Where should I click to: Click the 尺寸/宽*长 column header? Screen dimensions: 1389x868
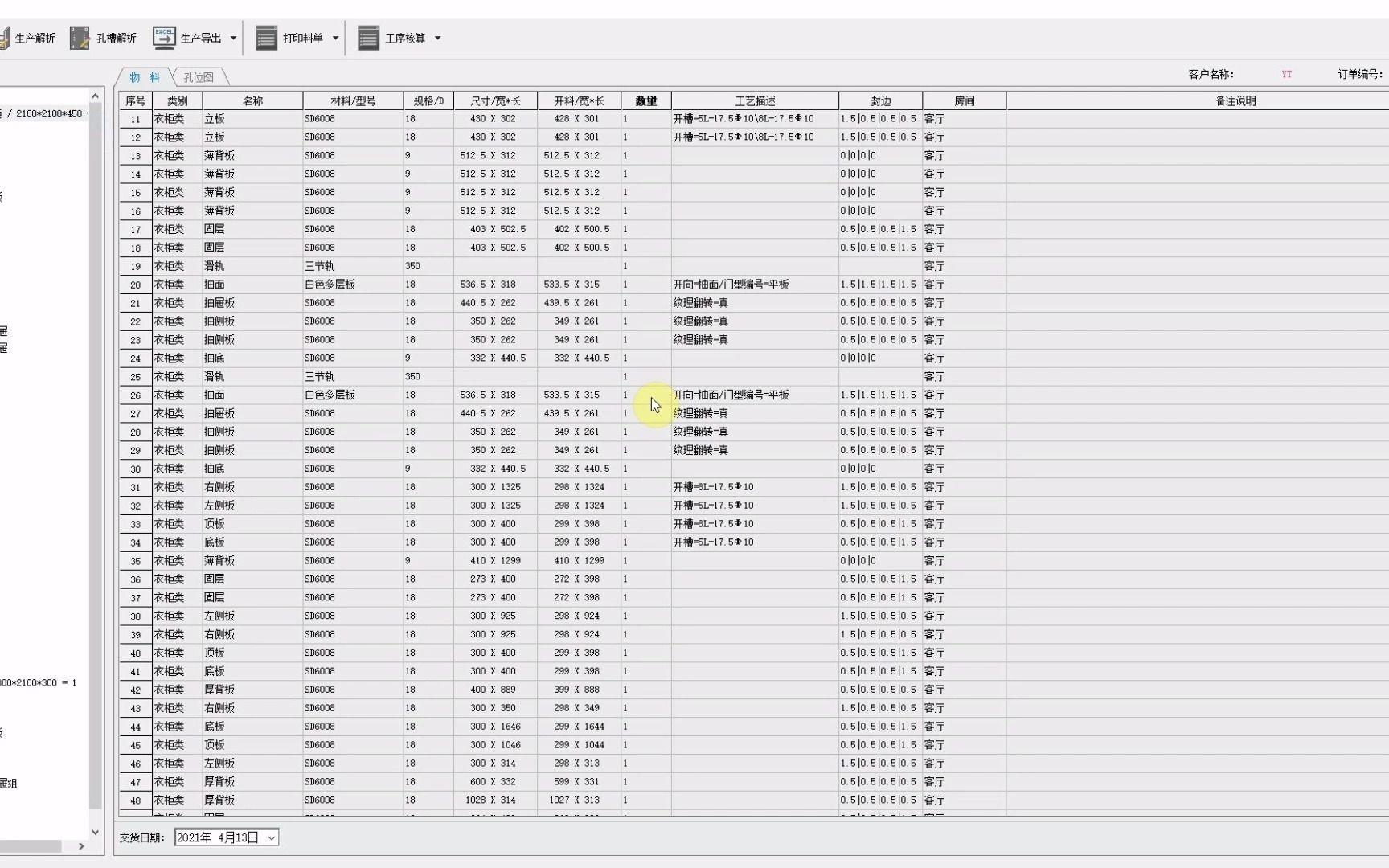[x=495, y=100]
